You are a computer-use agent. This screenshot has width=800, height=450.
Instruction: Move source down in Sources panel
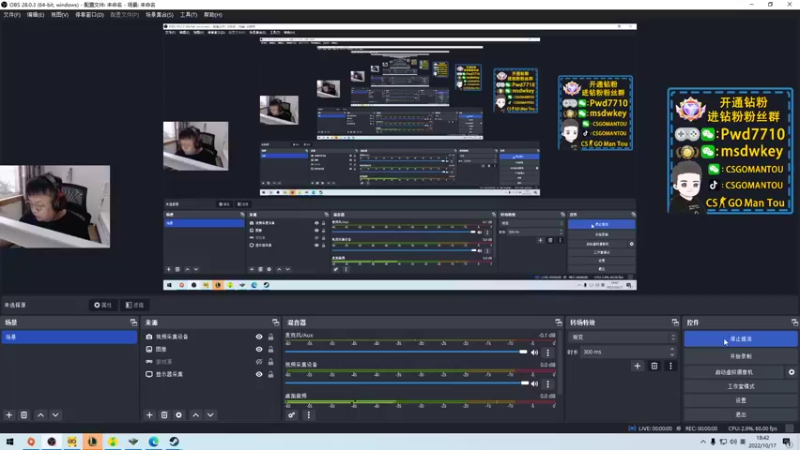(211, 415)
